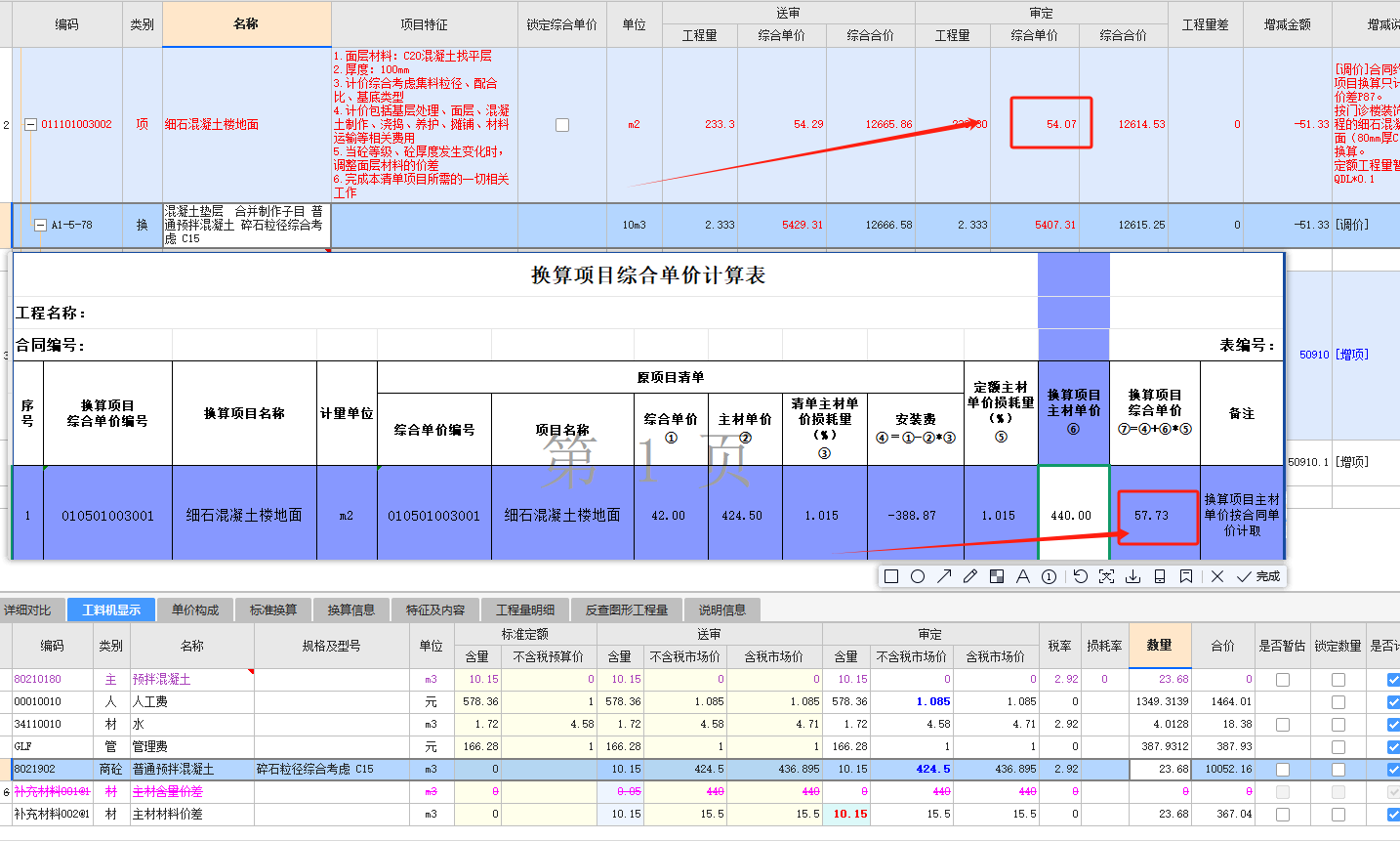Select the rectangle annotation tool
The width and height of the screenshot is (1400, 841).
(891, 576)
